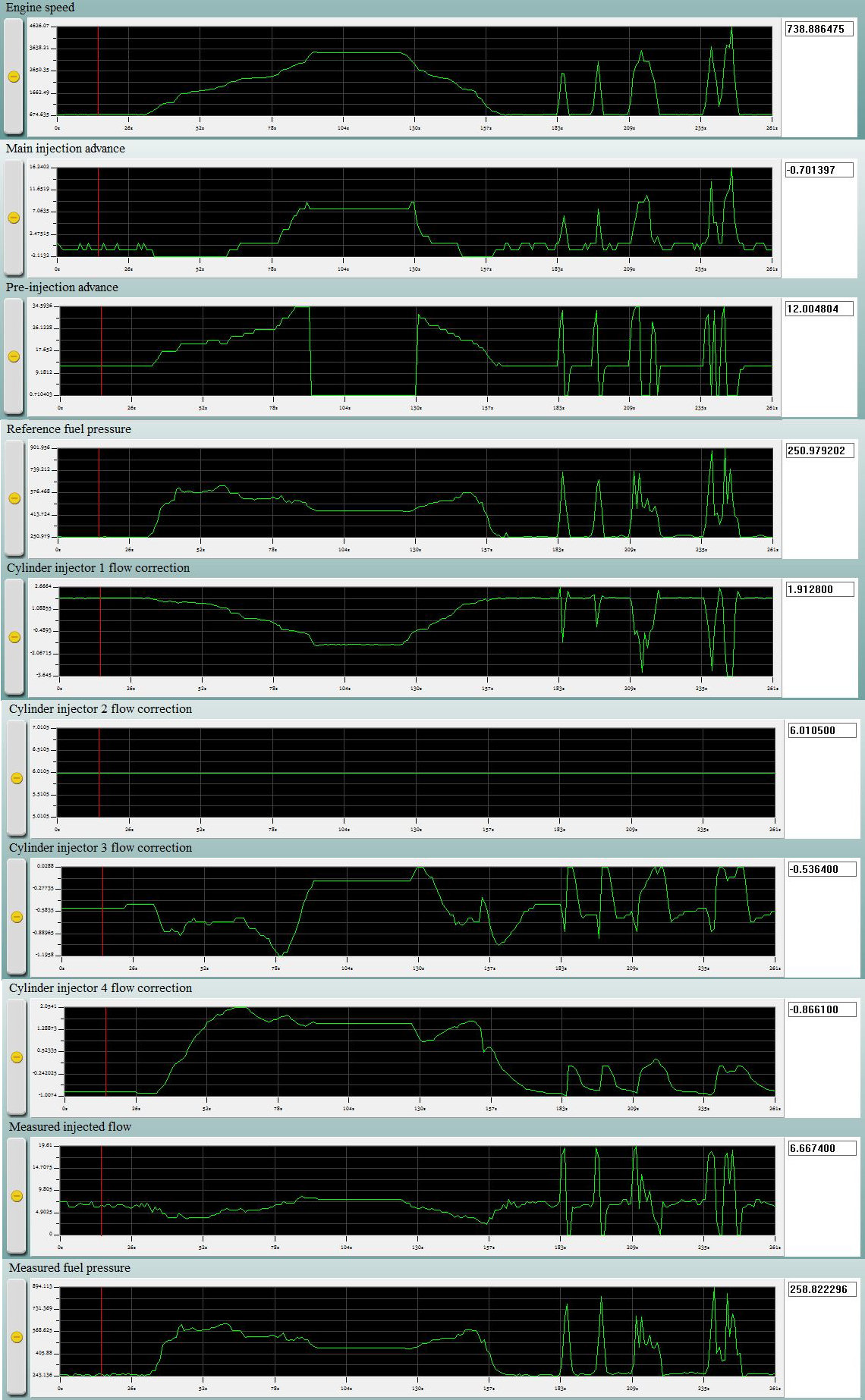
Task: Collapse Cylinder injector 3 flow correction panel
Action: 17,917
